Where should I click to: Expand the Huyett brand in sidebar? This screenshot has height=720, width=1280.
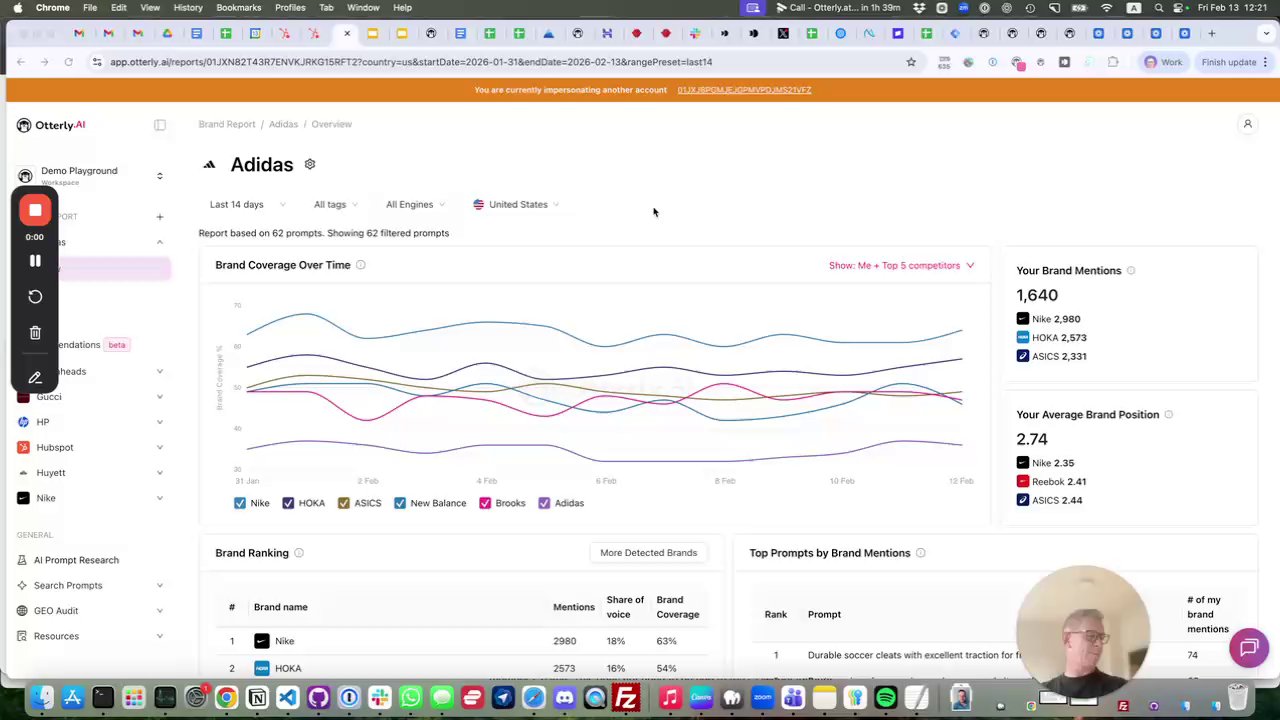pyautogui.click(x=159, y=473)
